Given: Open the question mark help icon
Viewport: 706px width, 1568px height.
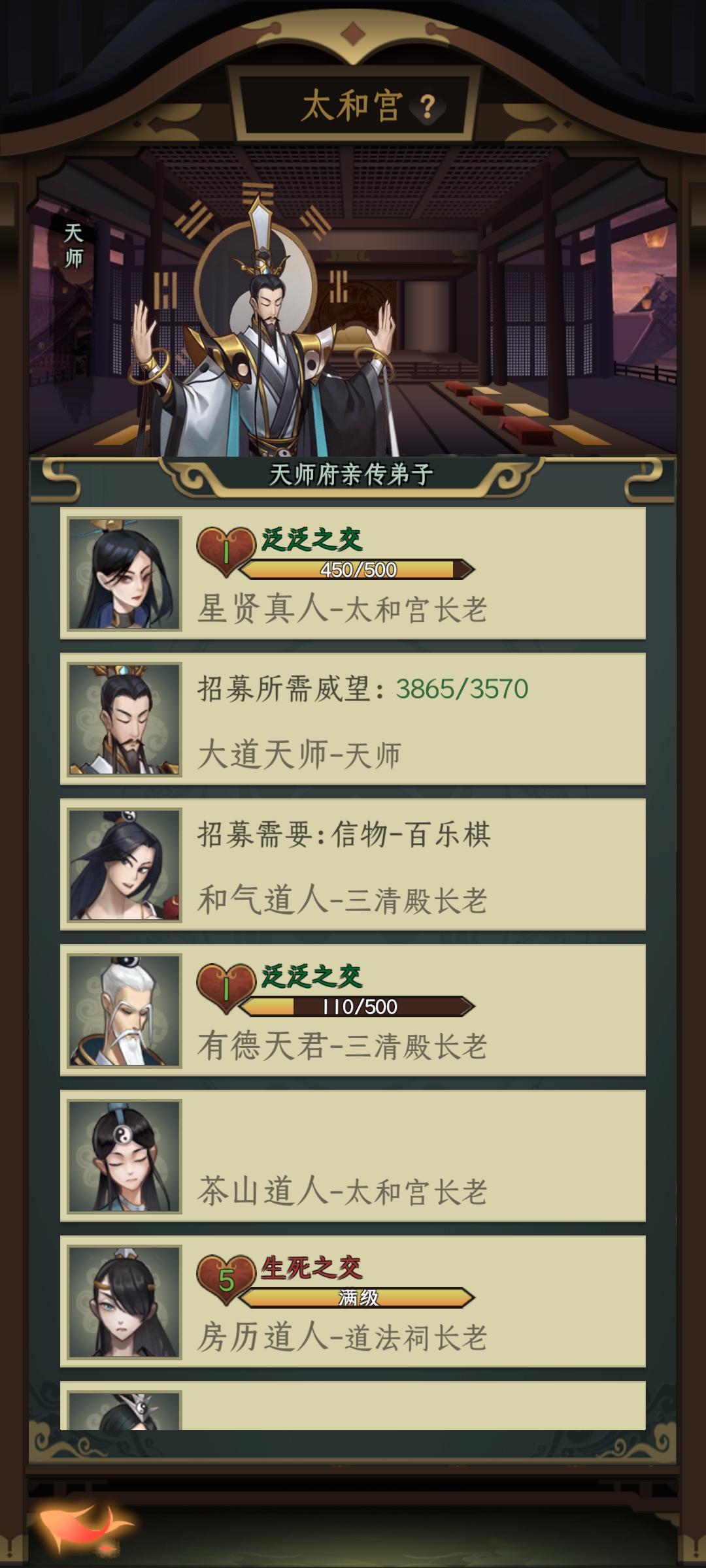Looking at the screenshot, I should (427, 106).
